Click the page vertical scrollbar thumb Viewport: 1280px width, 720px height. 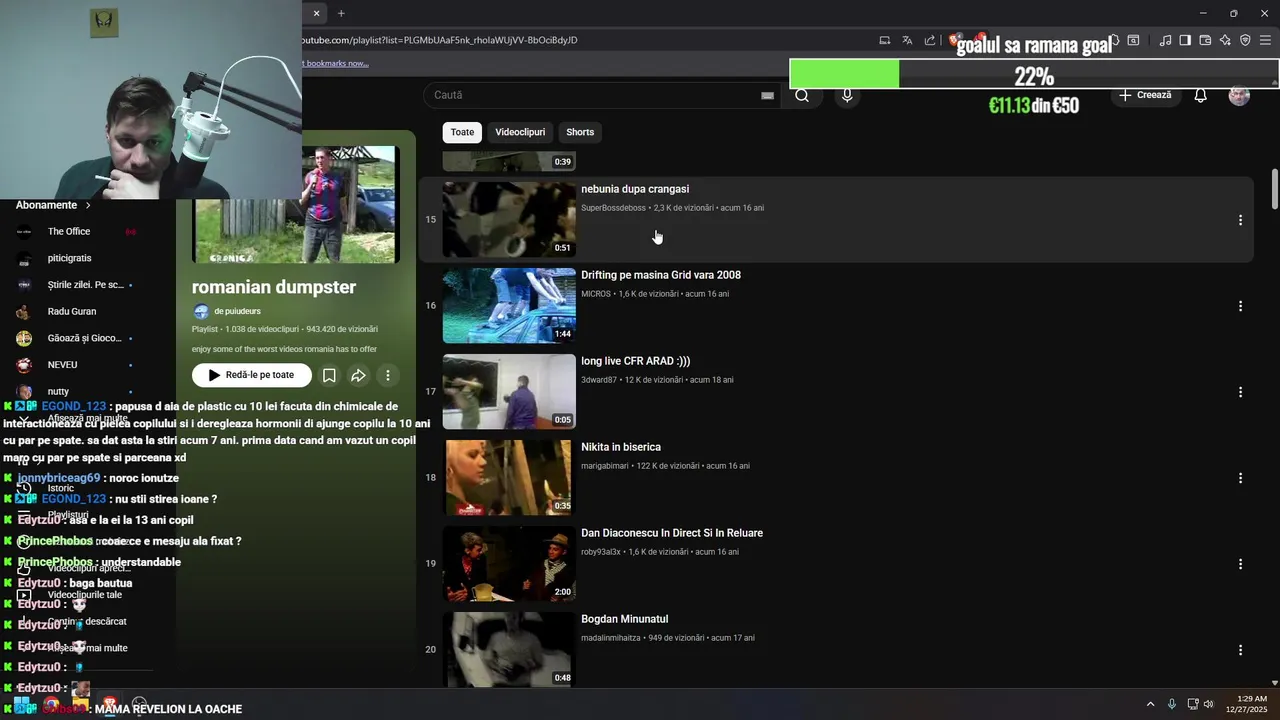point(1275,190)
